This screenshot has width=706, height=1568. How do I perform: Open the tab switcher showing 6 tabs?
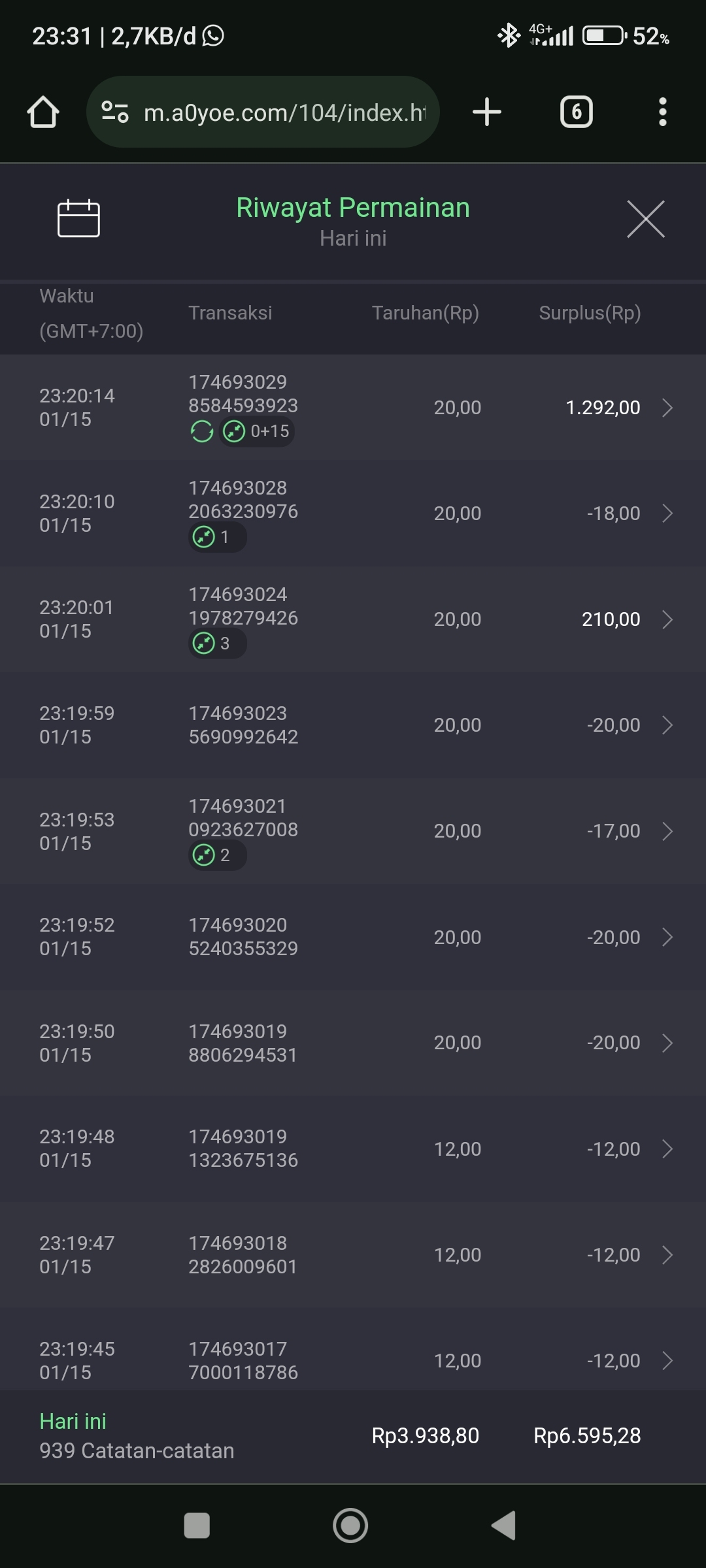[576, 112]
